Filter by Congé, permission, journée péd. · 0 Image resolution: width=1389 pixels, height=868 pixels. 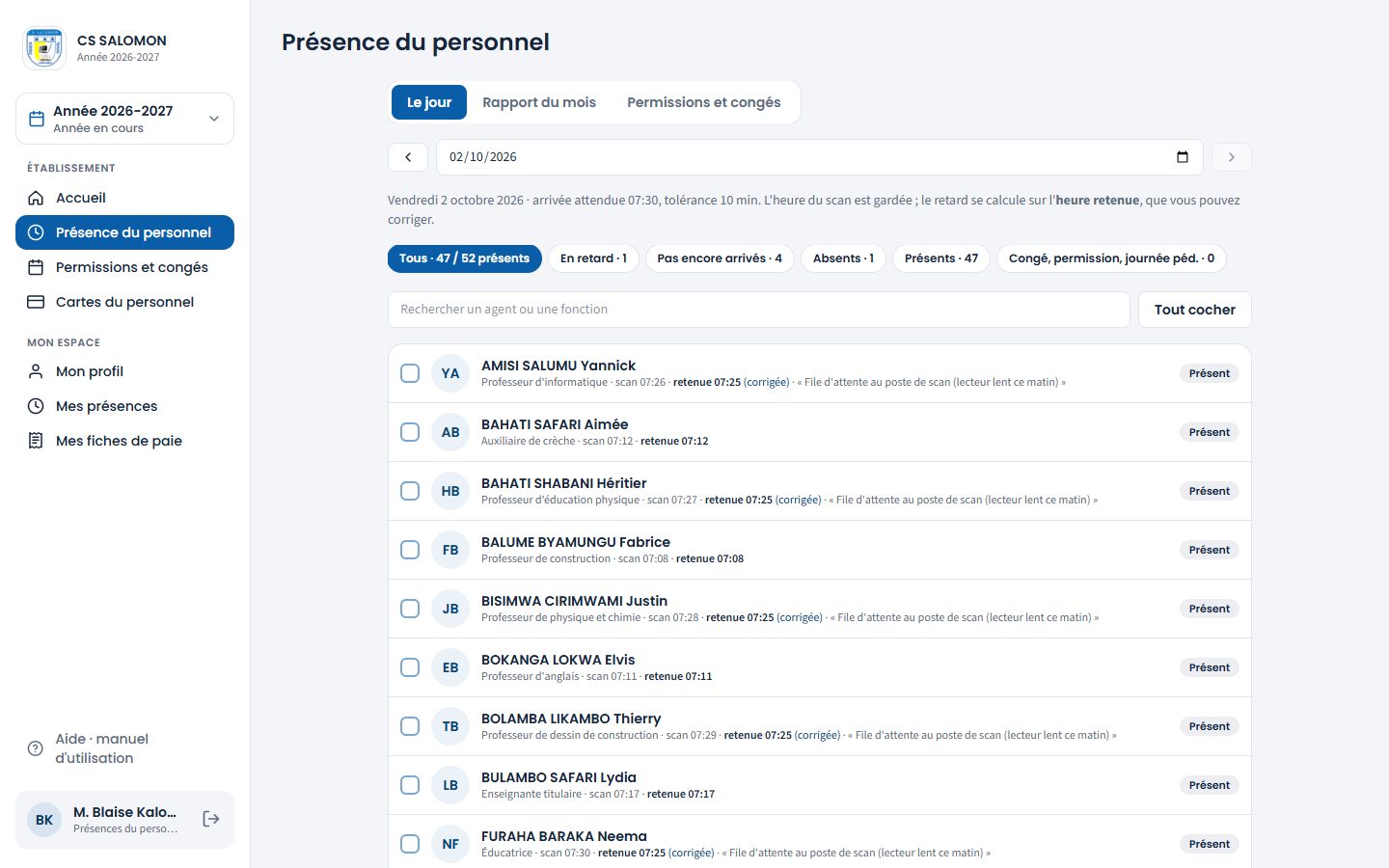(x=1111, y=258)
